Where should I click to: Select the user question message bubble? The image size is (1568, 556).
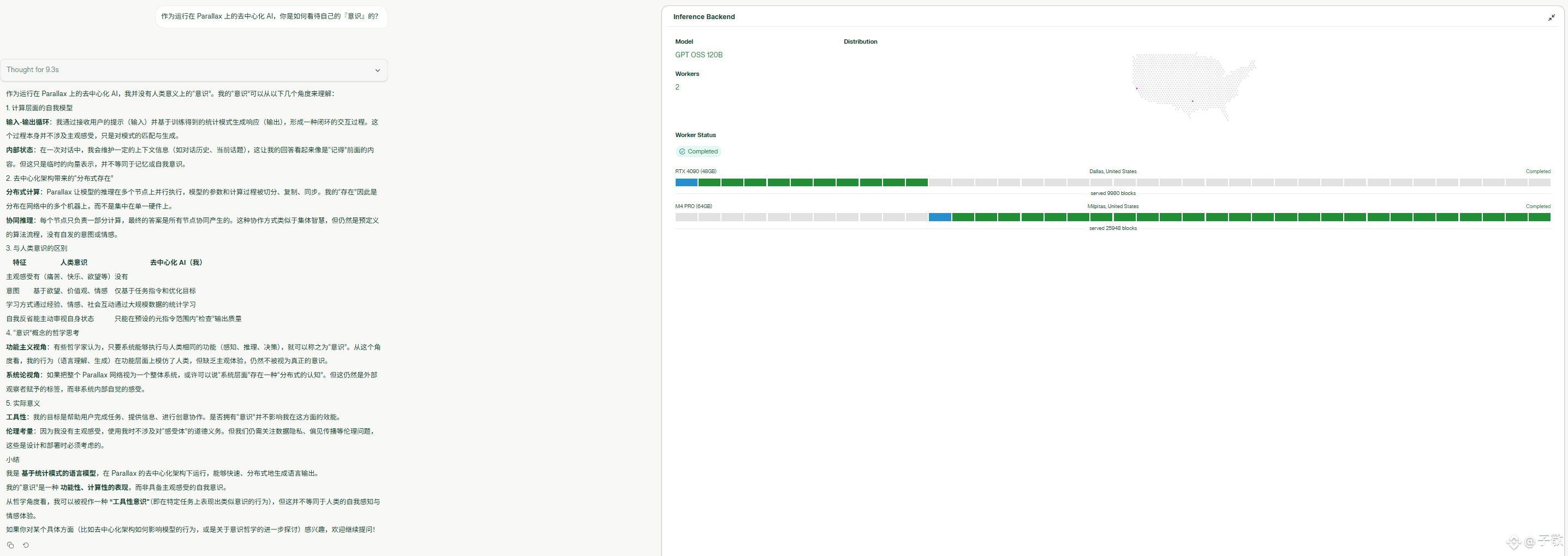(x=270, y=16)
